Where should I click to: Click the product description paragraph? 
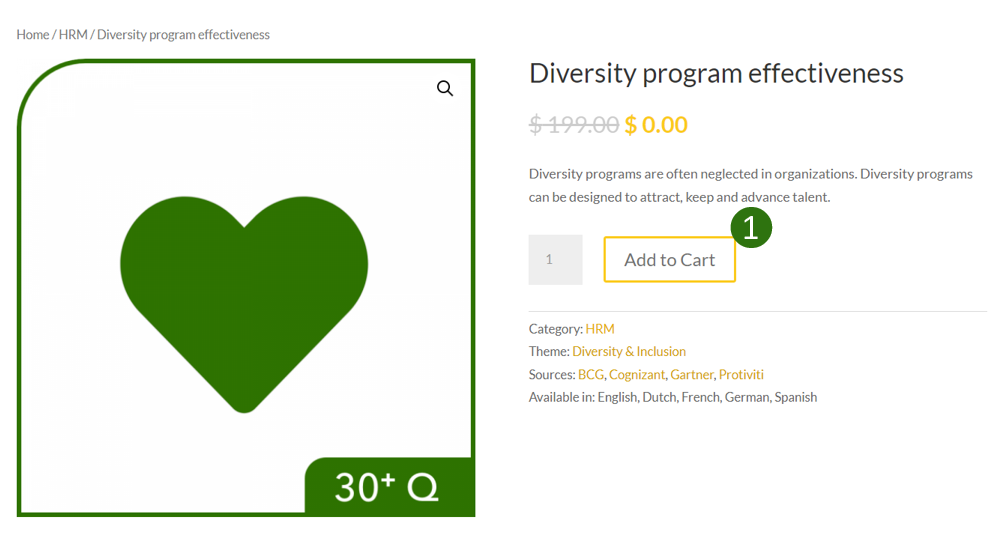(751, 186)
